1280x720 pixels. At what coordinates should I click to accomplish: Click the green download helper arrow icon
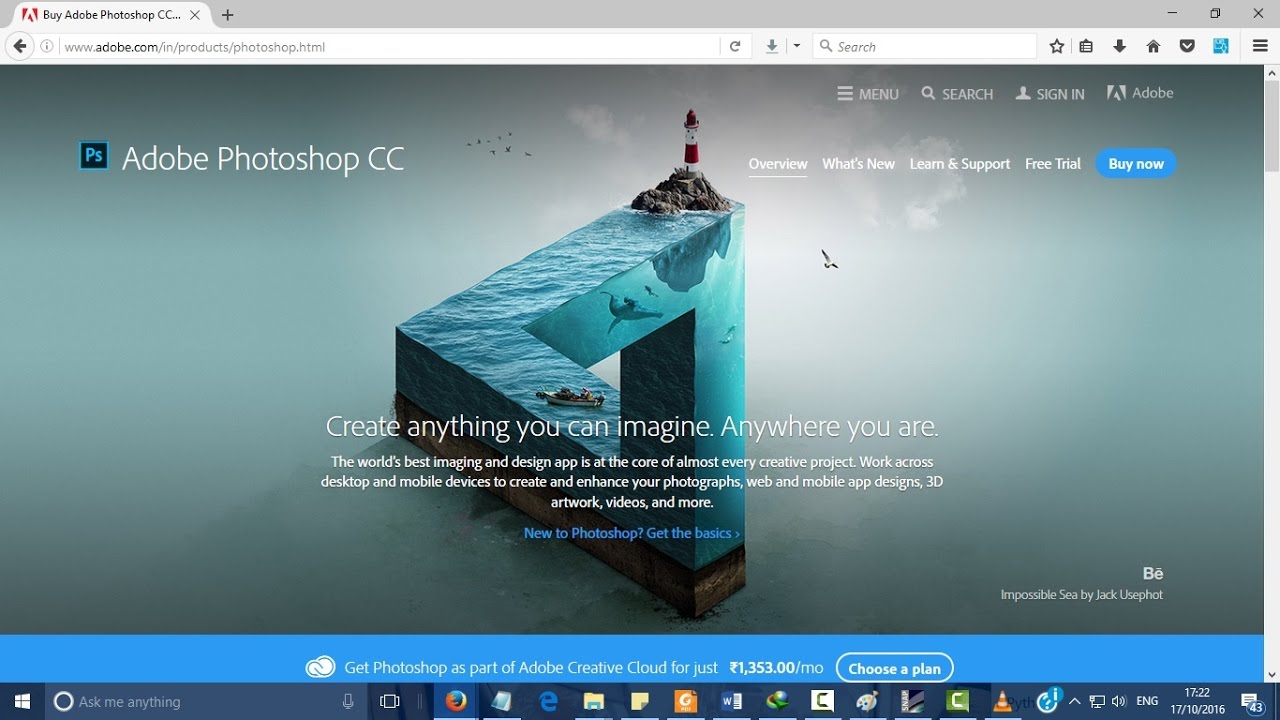click(772, 46)
